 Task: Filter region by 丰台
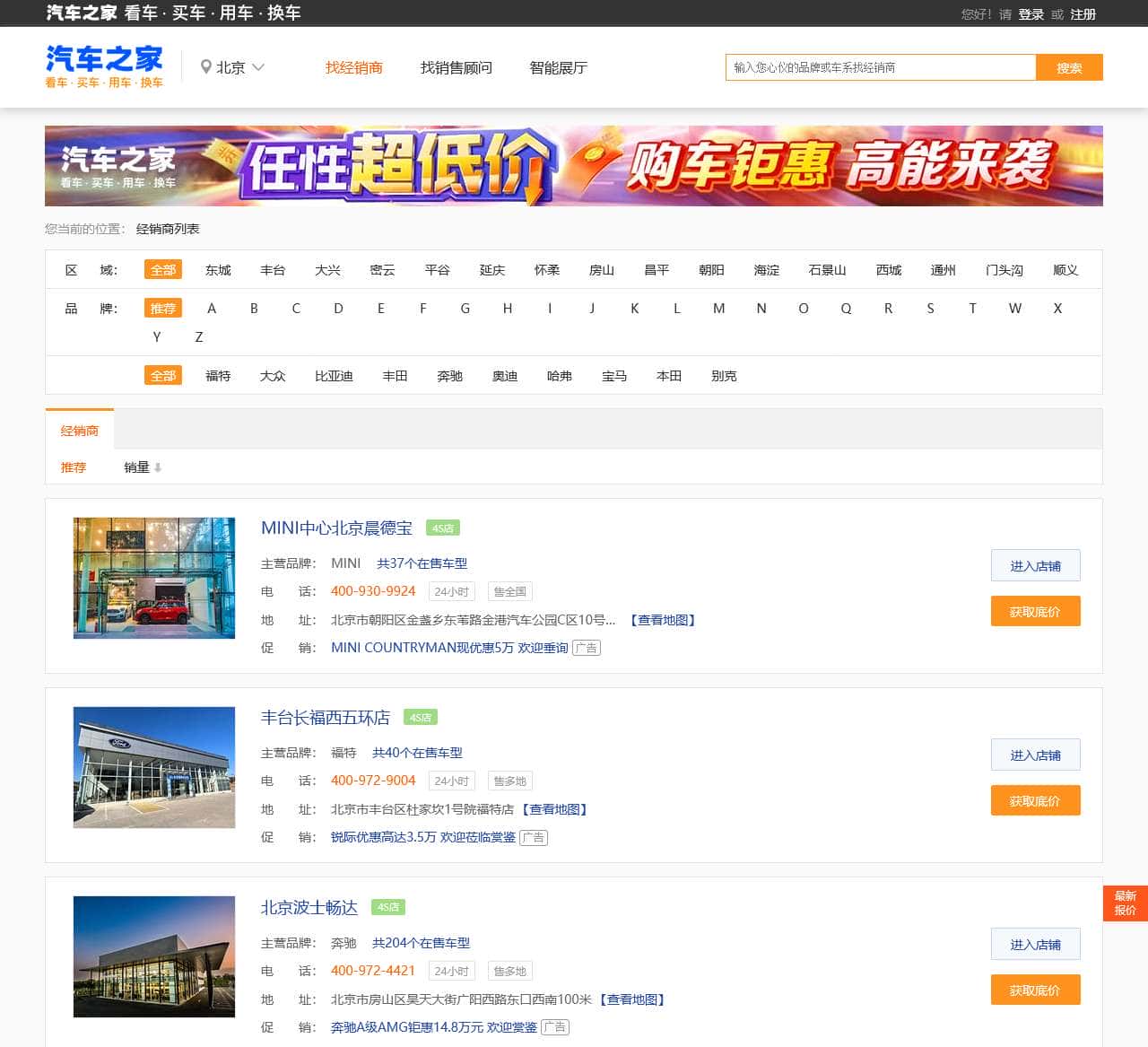click(273, 270)
